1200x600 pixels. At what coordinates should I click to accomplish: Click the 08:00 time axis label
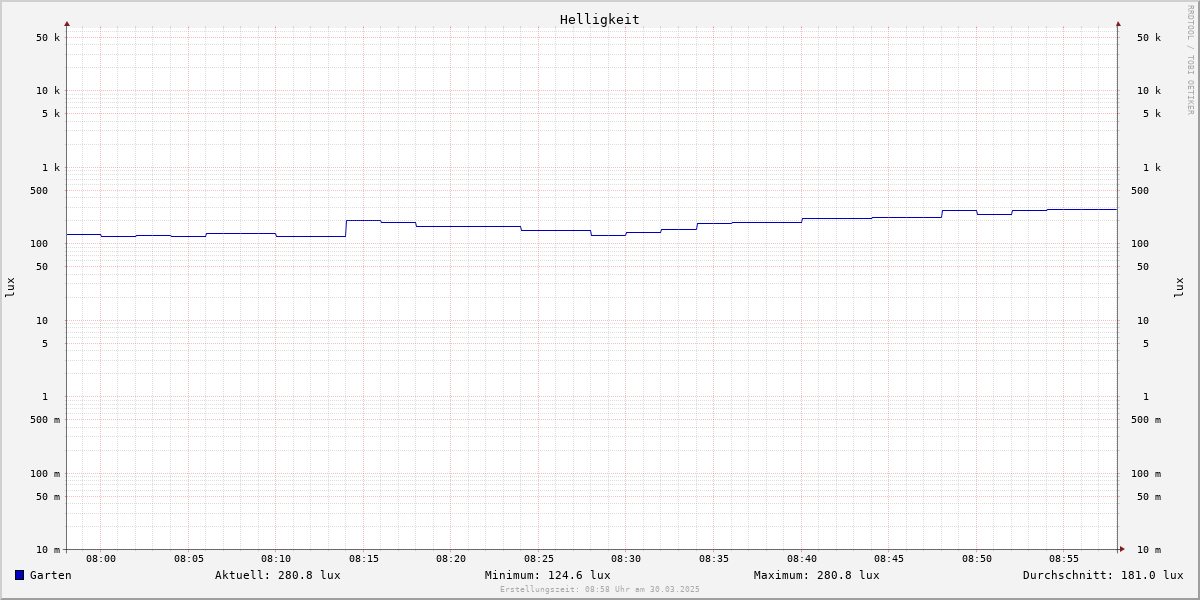point(101,559)
